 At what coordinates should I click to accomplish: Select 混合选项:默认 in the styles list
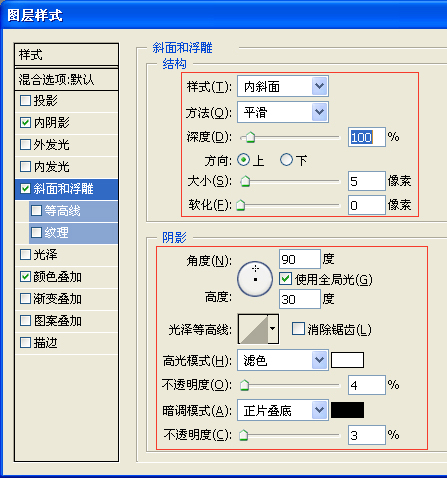tap(66, 80)
